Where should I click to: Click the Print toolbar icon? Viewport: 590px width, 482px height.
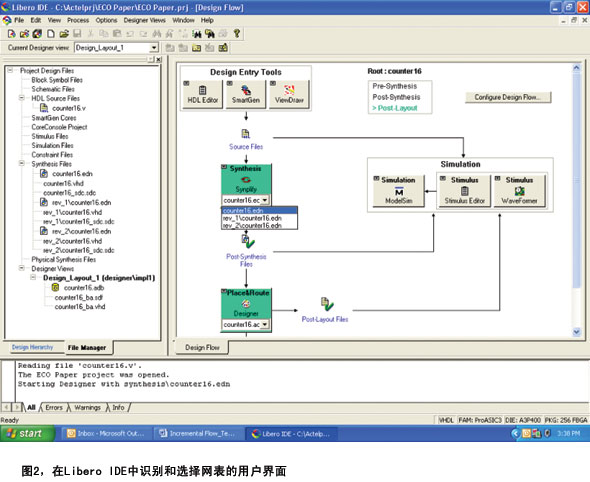pyautogui.click(x=223, y=34)
